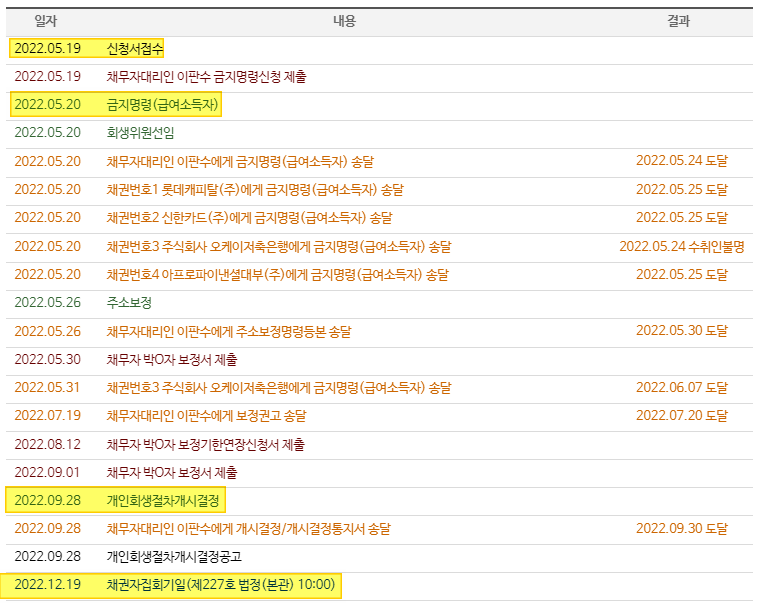Select the 2022.05.31 '채권번호3 주식회사 오케이저축은행에게' entry
The height and width of the screenshot is (604, 760).
[279, 388]
